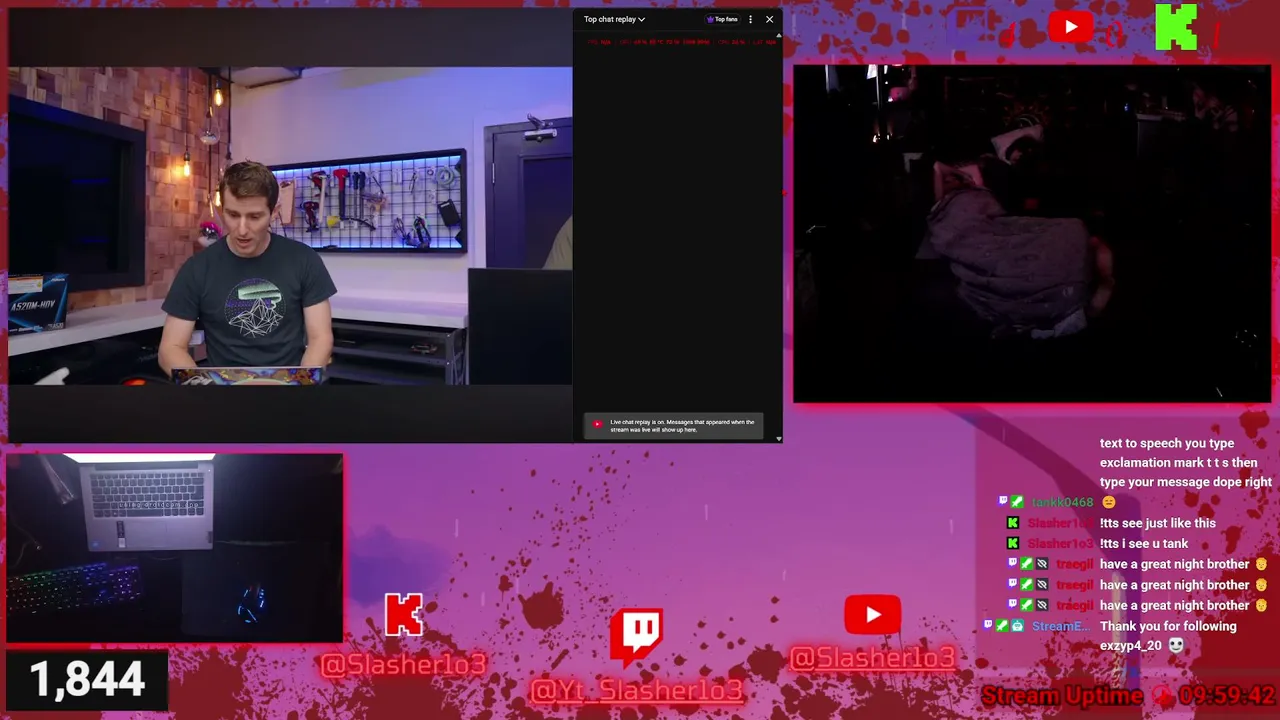Viewport: 1280px width, 720px height.
Task: Click the StreamE... username in chat
Action: pyautogui.click(x=1060, y=627)
